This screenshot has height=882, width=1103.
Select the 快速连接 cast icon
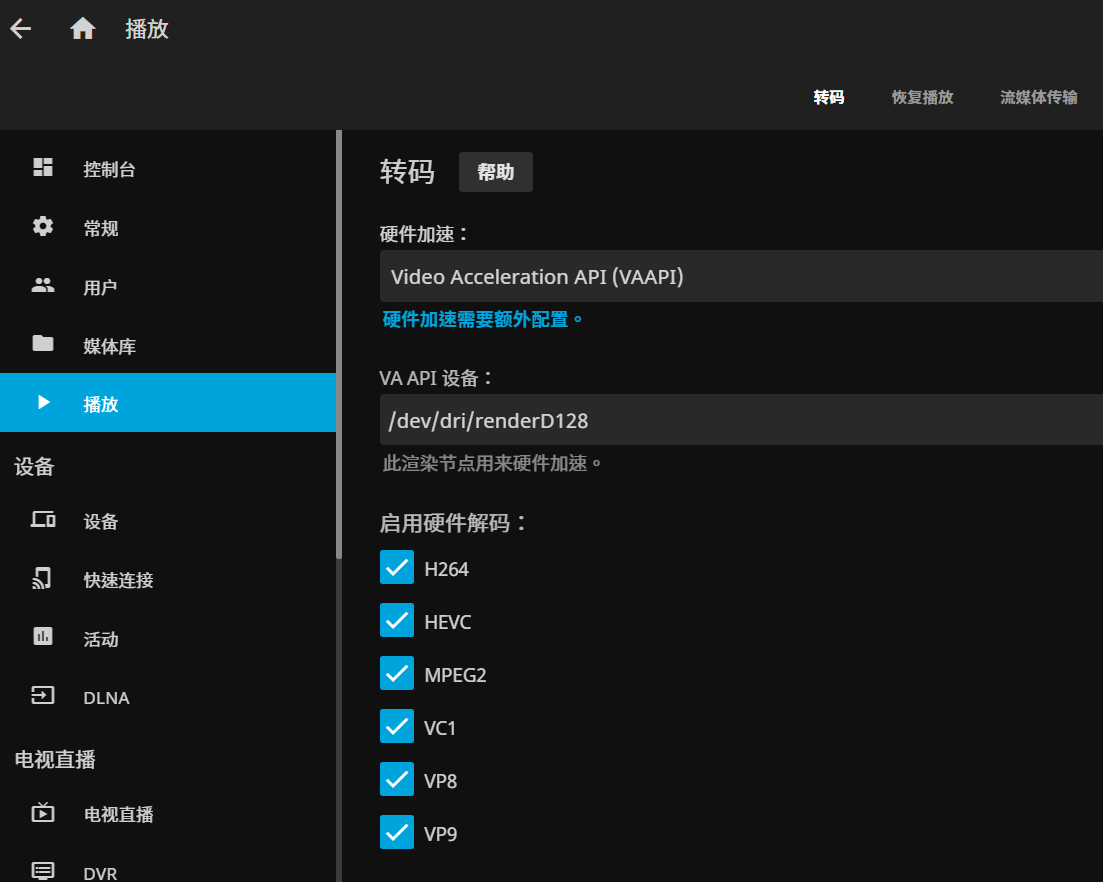[42, 578]
